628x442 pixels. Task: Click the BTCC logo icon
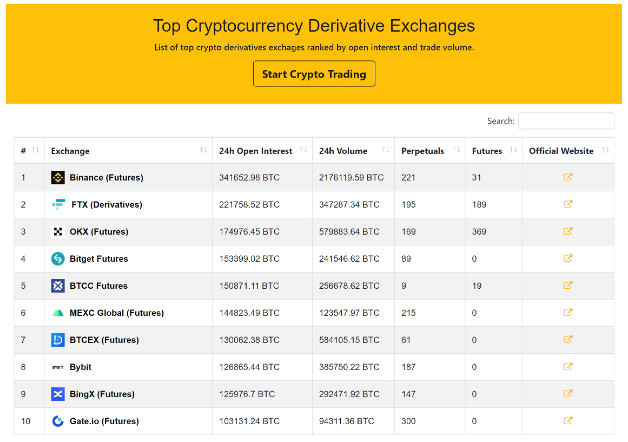(58, 285)
